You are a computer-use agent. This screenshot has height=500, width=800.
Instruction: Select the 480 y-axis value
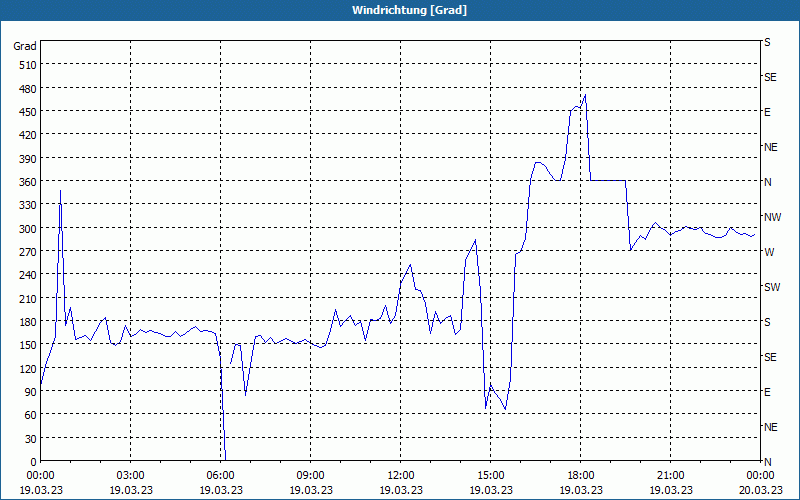[x=28, y=88]
